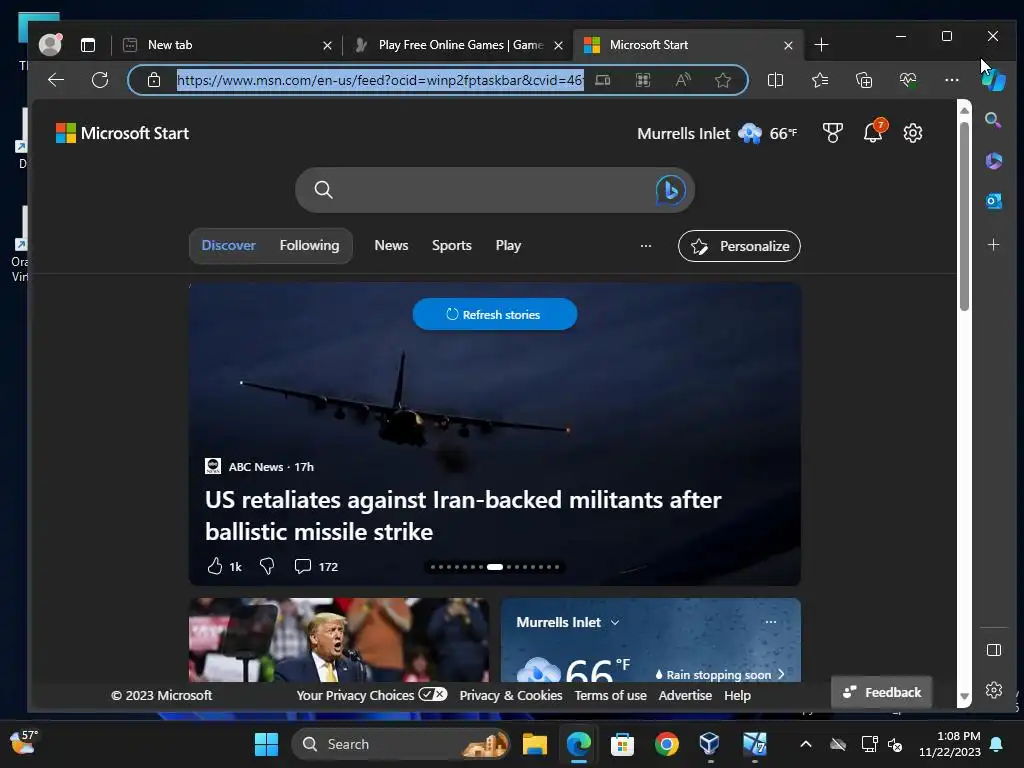Screen dimensions: 1024x768
Task: Open the Help footer link
Action: 737,696
